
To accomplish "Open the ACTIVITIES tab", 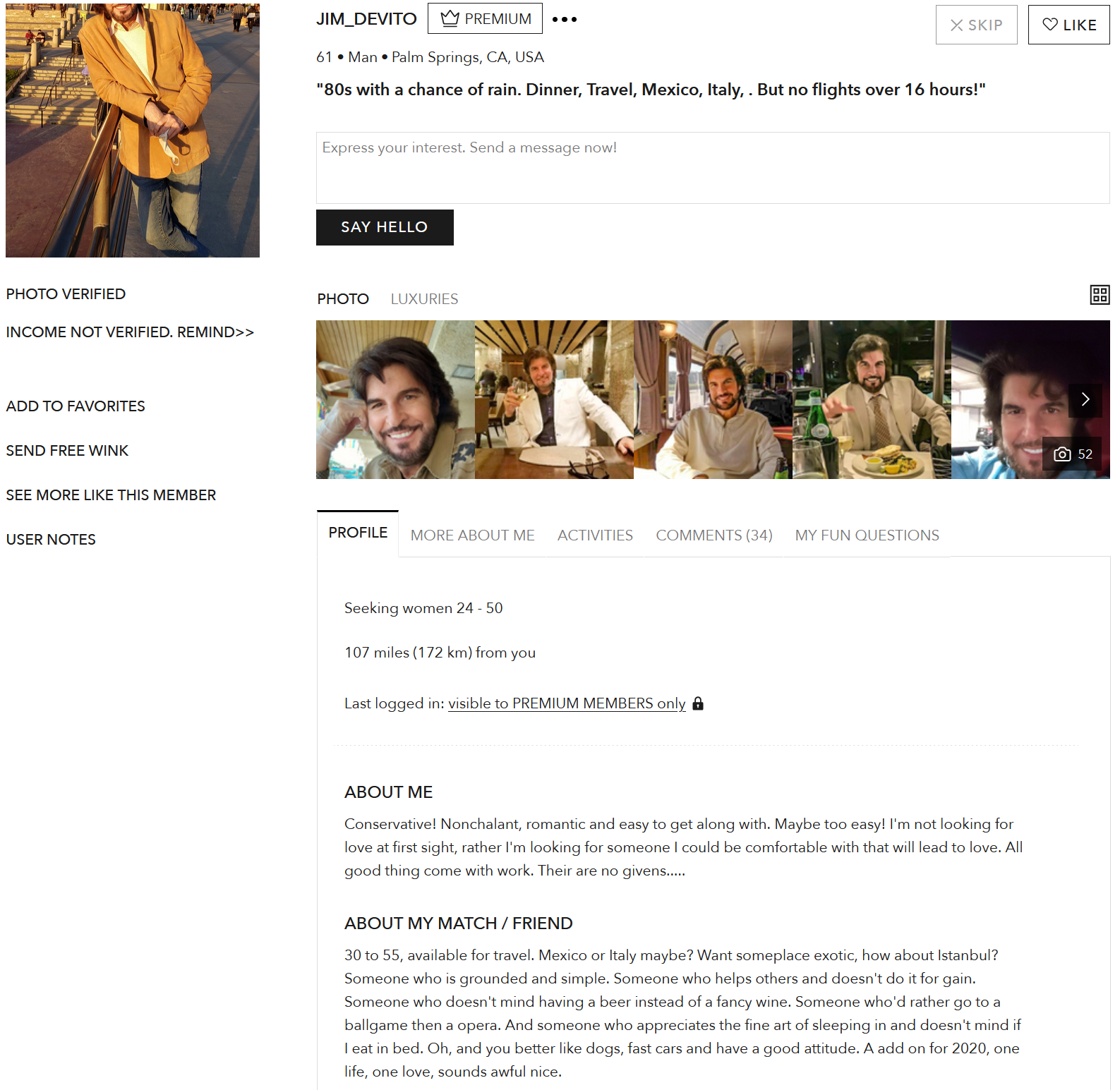I will [x=595, y=535].
